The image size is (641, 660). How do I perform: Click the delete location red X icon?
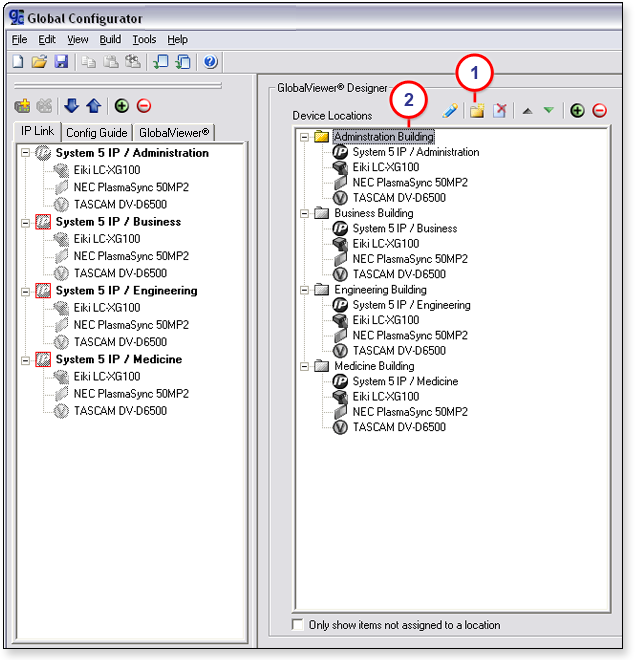(499, 111)
